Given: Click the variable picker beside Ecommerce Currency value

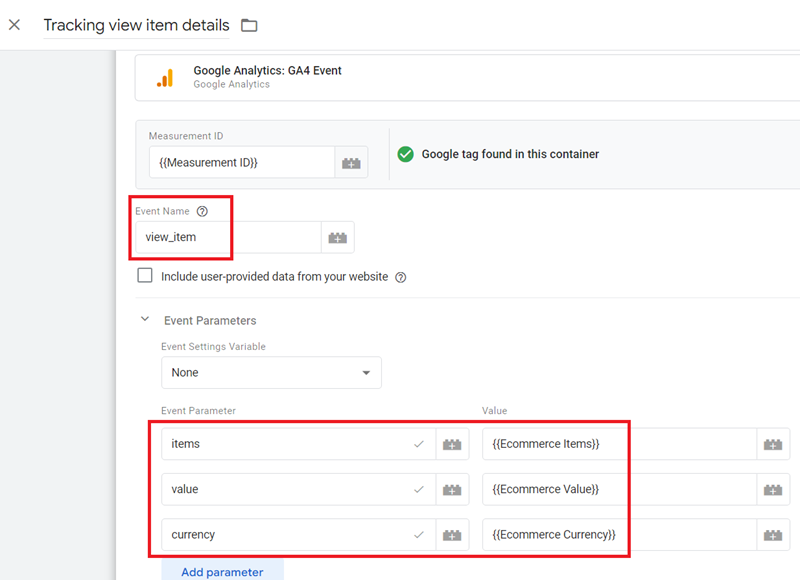Looking at the screenshot, I should pyautogui.click(x=775, y=535).
